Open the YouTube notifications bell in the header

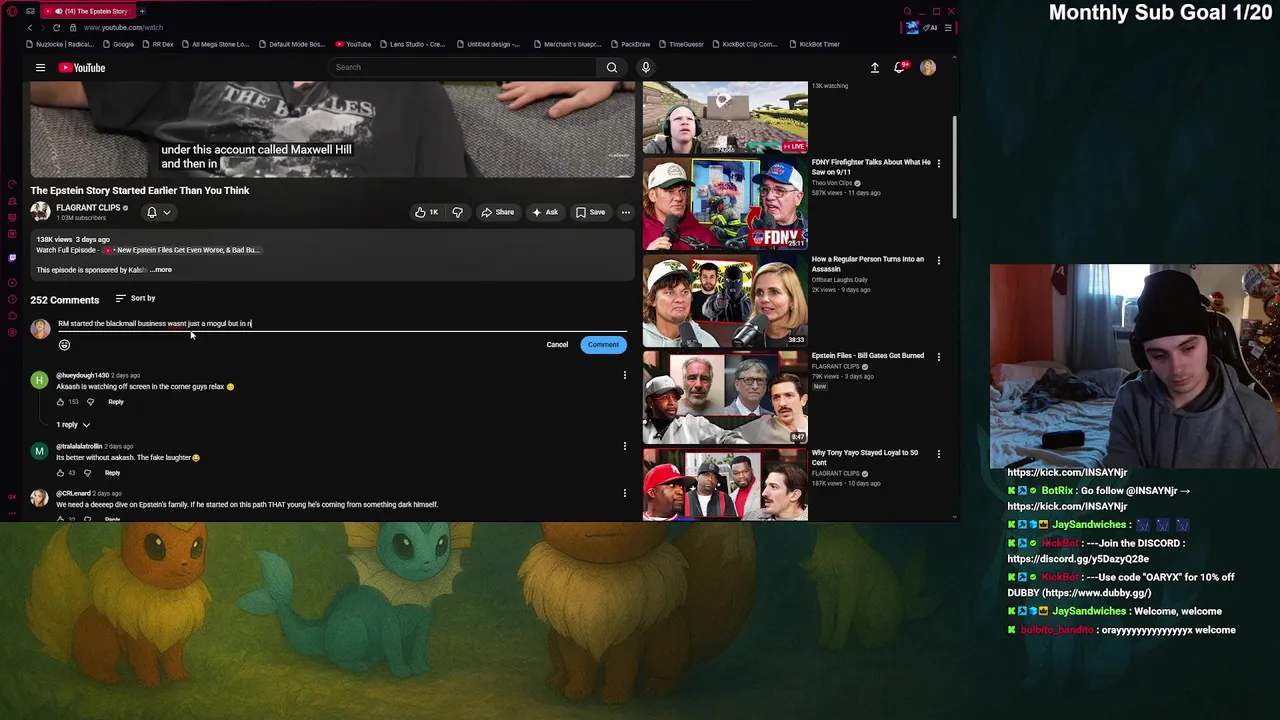tap(900, 67)
